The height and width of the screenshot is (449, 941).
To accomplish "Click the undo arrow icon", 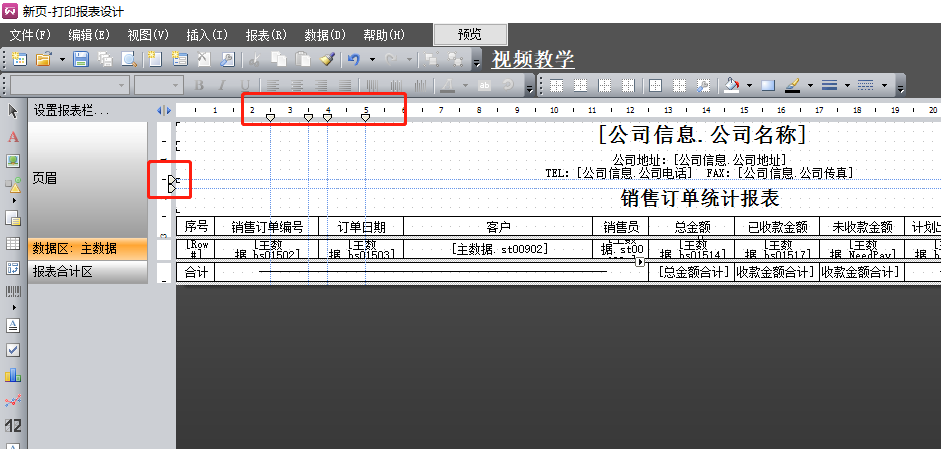I will 353,60.
